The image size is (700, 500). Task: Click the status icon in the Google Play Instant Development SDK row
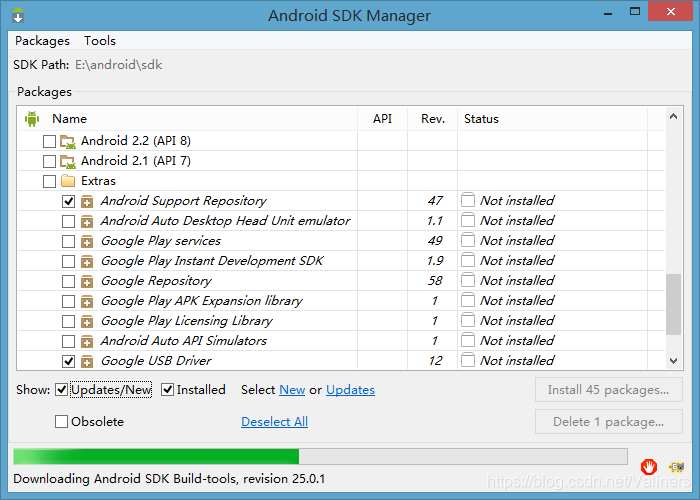[468, 260]
